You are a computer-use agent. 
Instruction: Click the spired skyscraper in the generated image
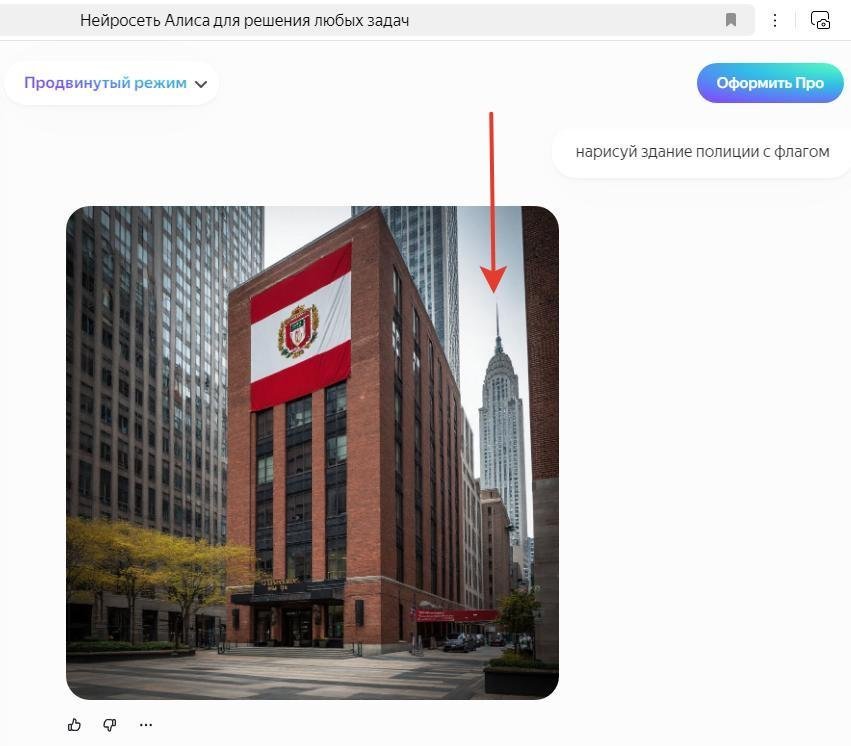pos(501,423)
